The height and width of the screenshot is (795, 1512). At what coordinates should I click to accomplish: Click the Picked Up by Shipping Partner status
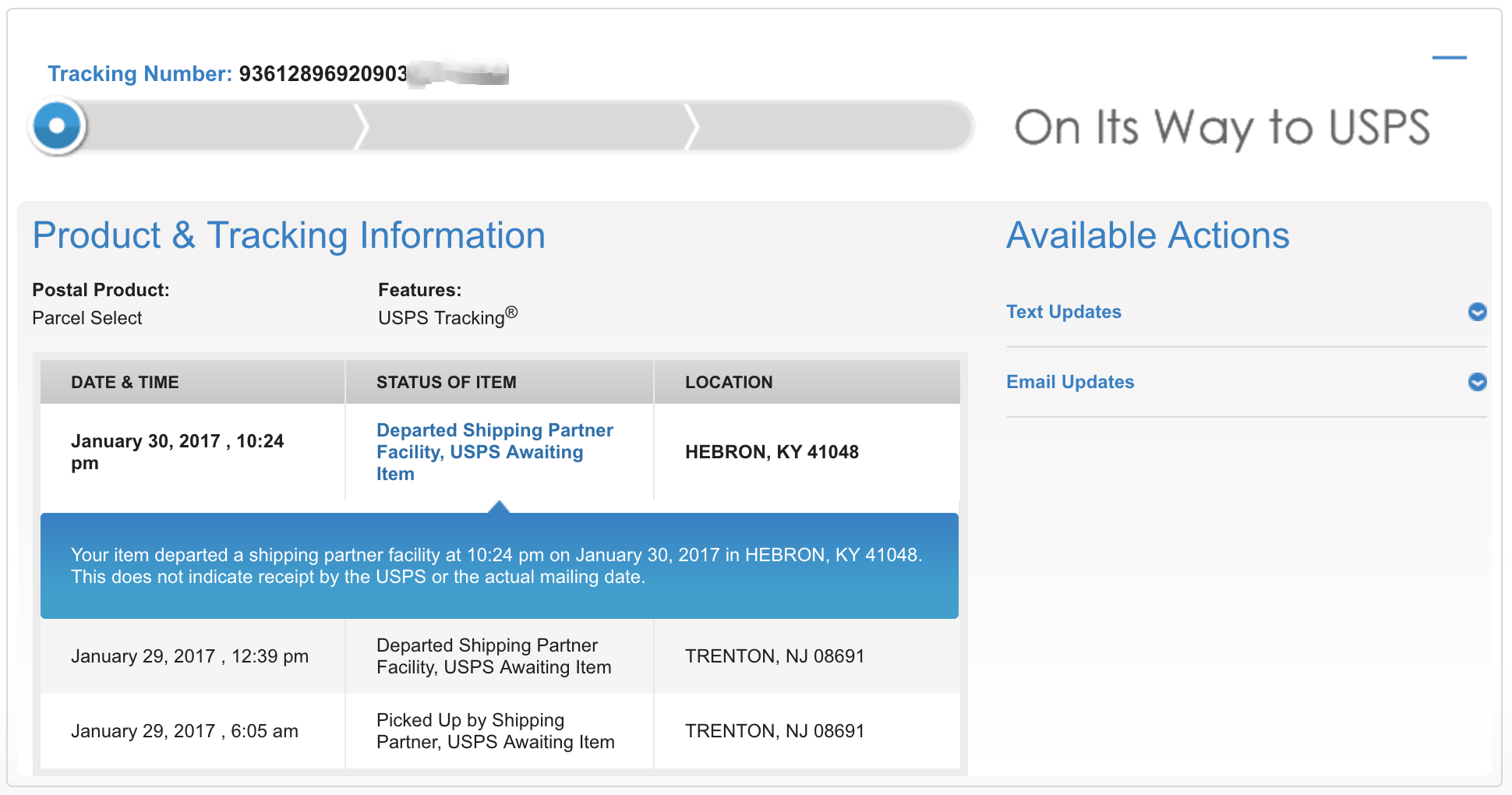pyautogui.click(x=495, y=731)
